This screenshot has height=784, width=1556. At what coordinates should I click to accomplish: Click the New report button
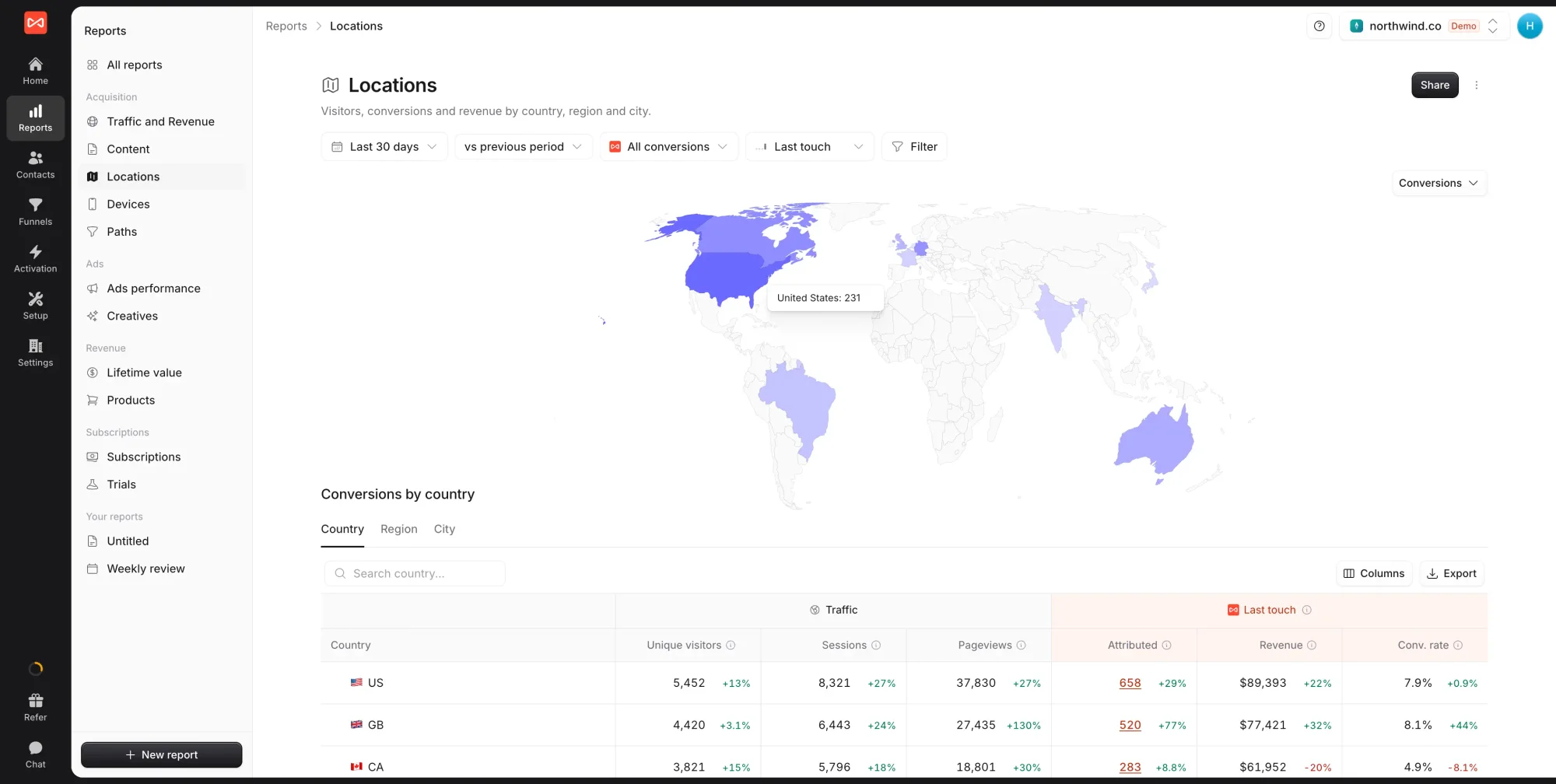click(162, 755)
